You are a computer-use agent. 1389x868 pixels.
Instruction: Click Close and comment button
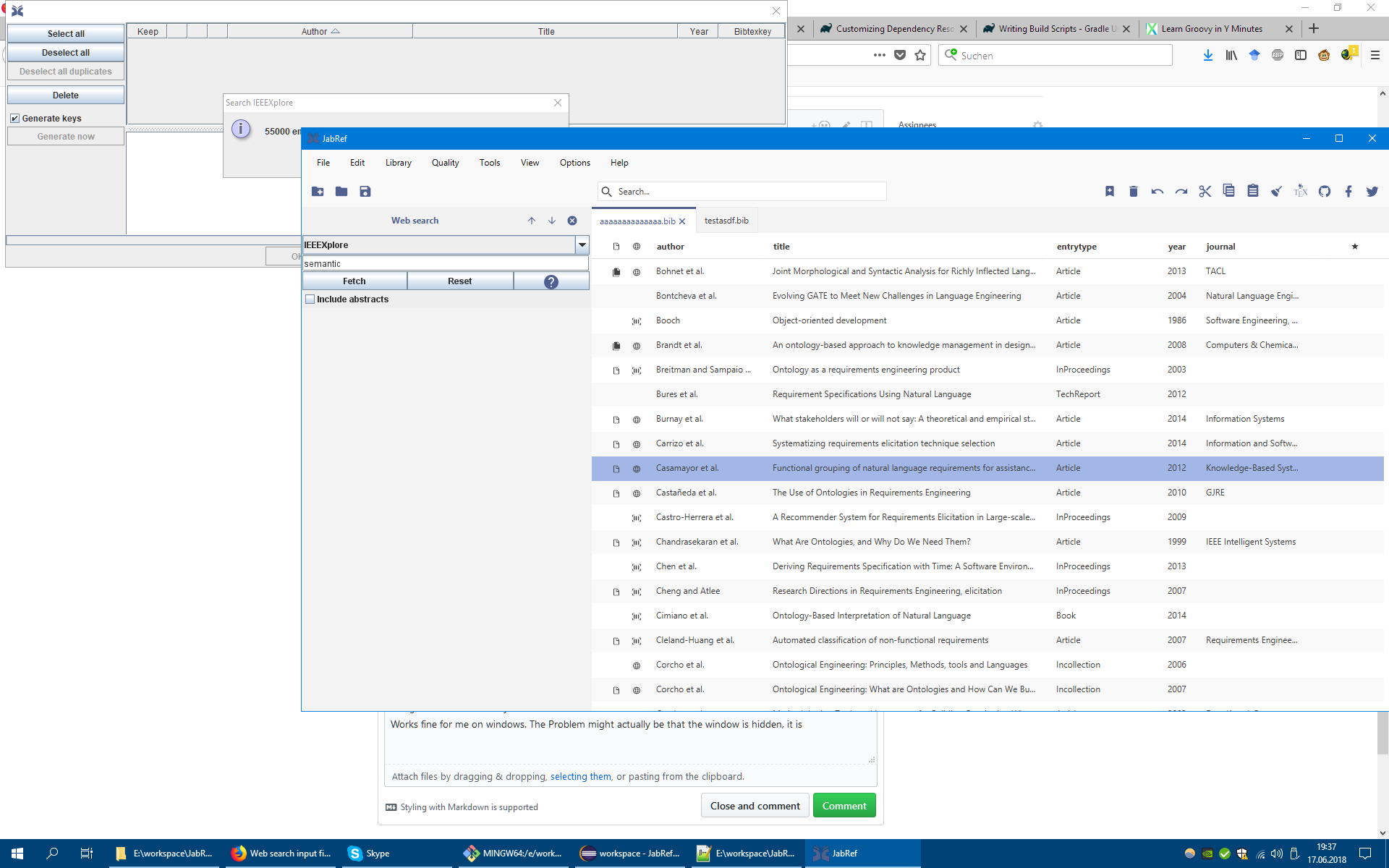point(755,806)
